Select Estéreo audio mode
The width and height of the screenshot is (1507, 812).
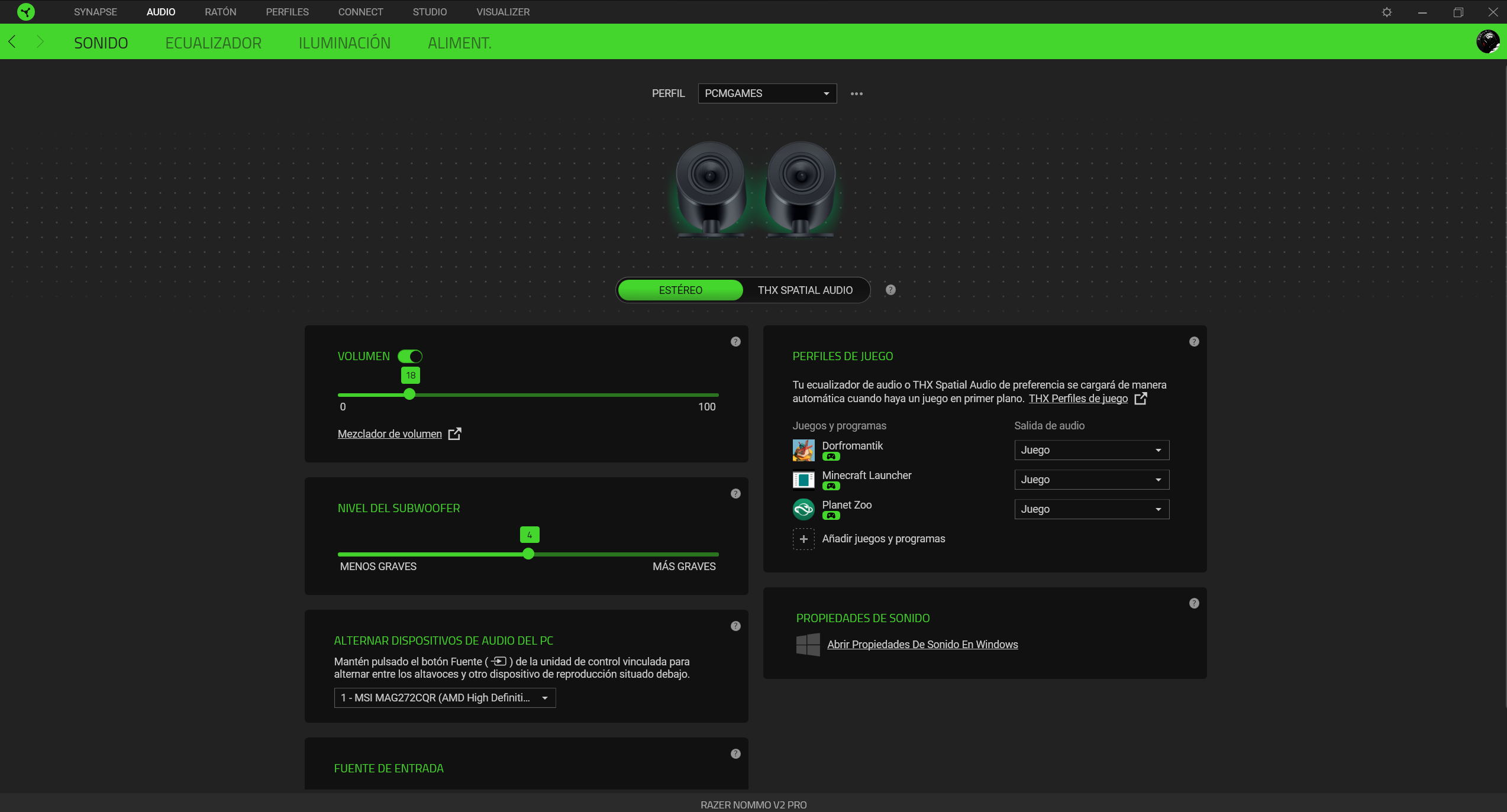[x=680, y=290]
